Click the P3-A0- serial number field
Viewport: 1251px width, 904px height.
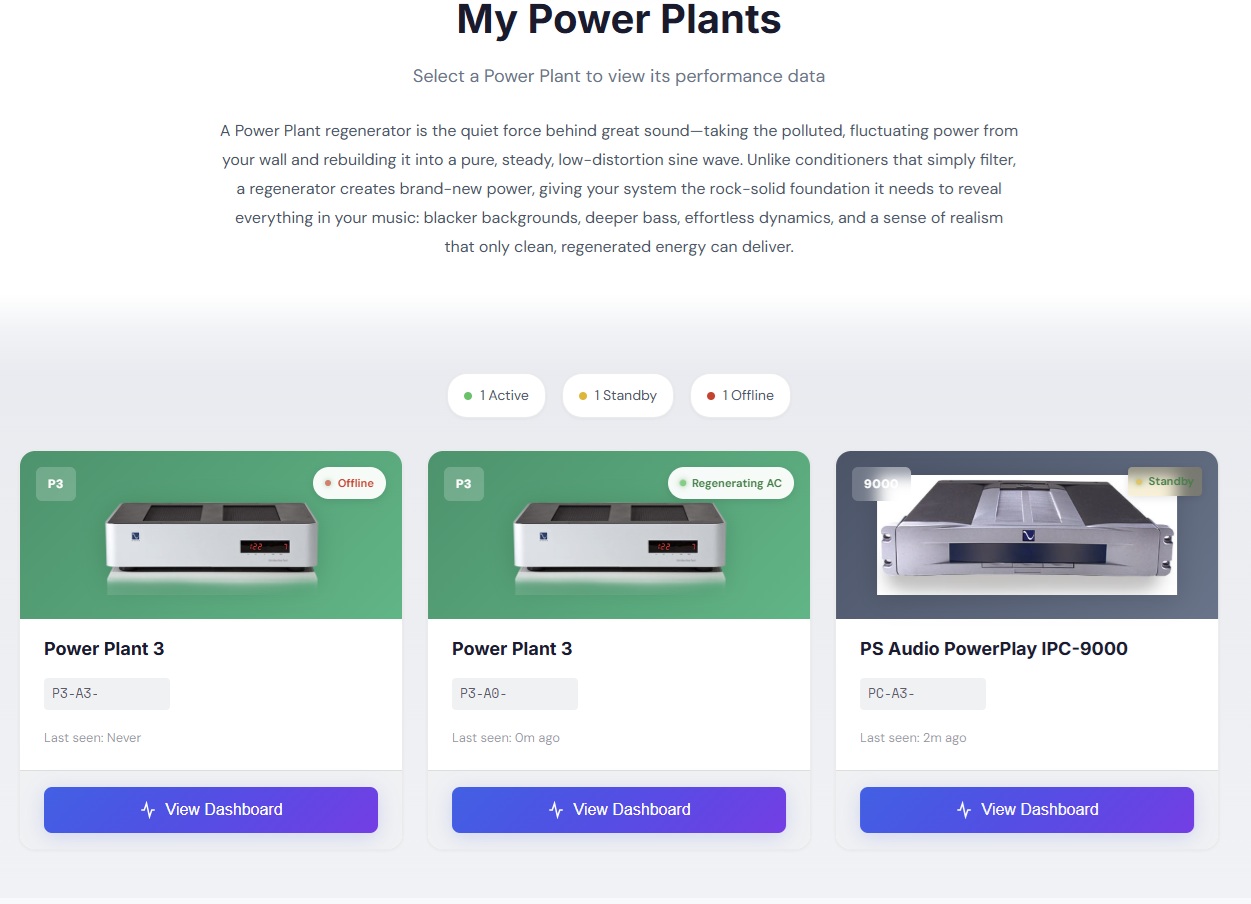pyautogui.click(x=514, y=694)
